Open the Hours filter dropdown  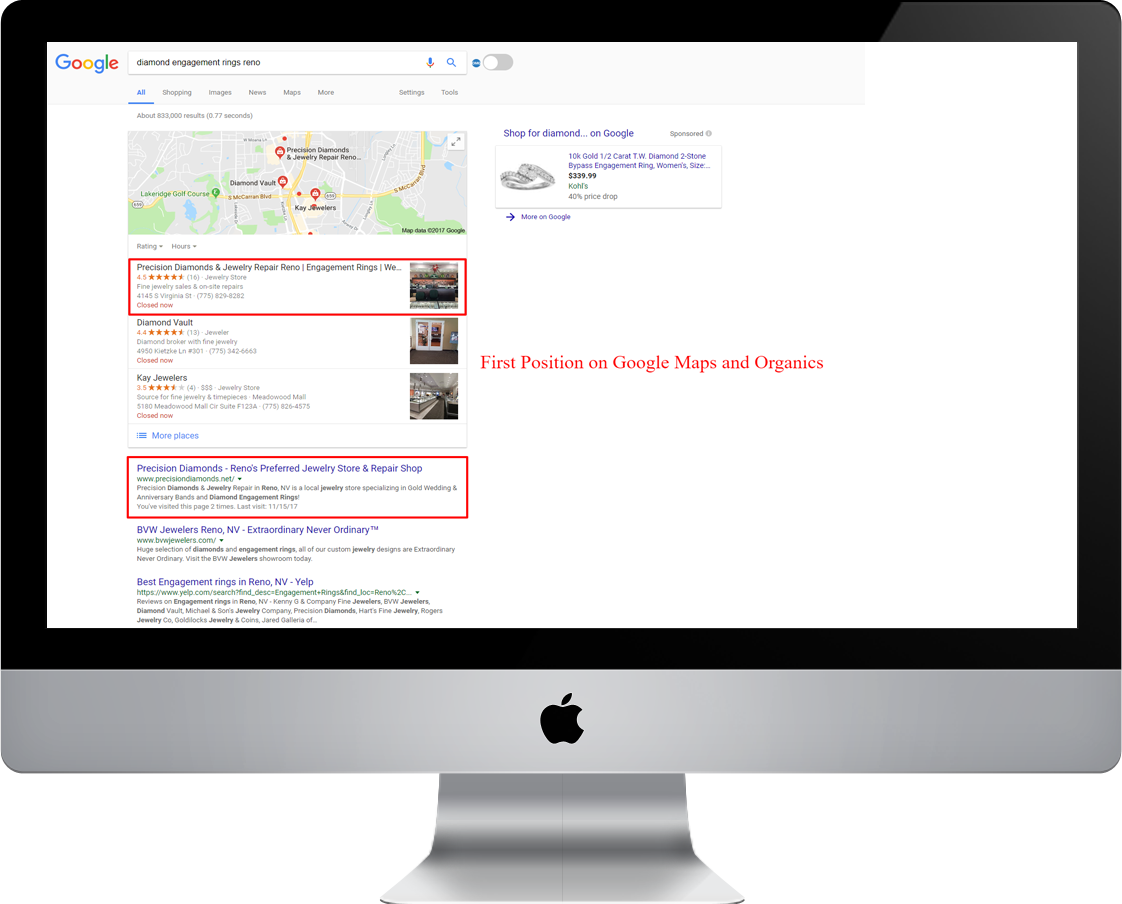pyautogui.click(x=184, y=246)
